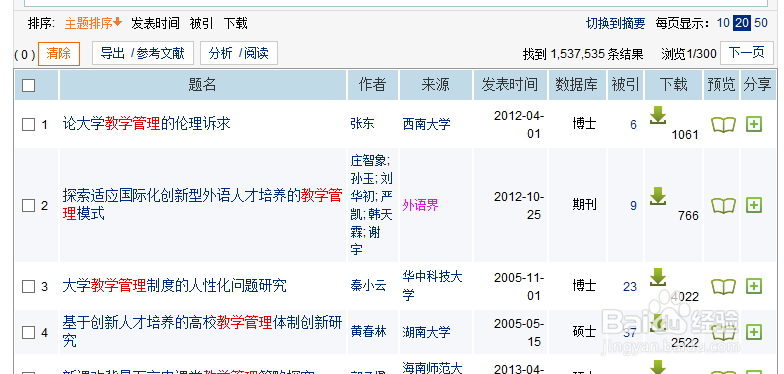784x374 pixels.
Task: Sort results by 下载 count
Action: [236, 23]
